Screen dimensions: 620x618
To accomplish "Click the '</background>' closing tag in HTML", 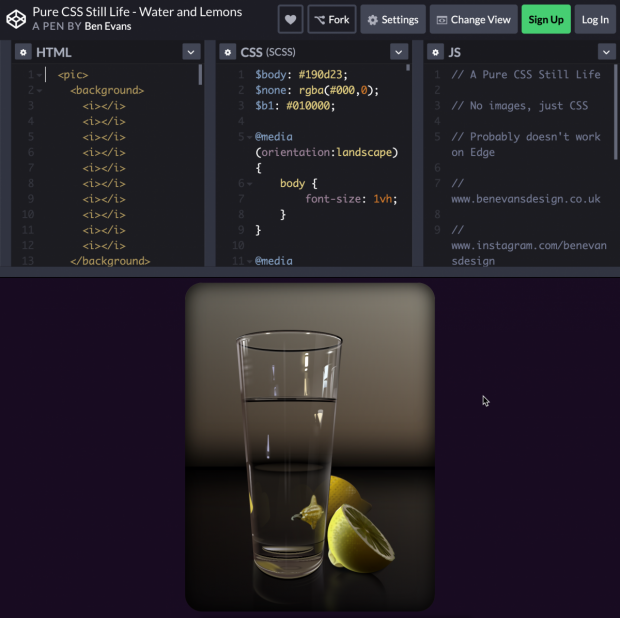I will [110, 261].
